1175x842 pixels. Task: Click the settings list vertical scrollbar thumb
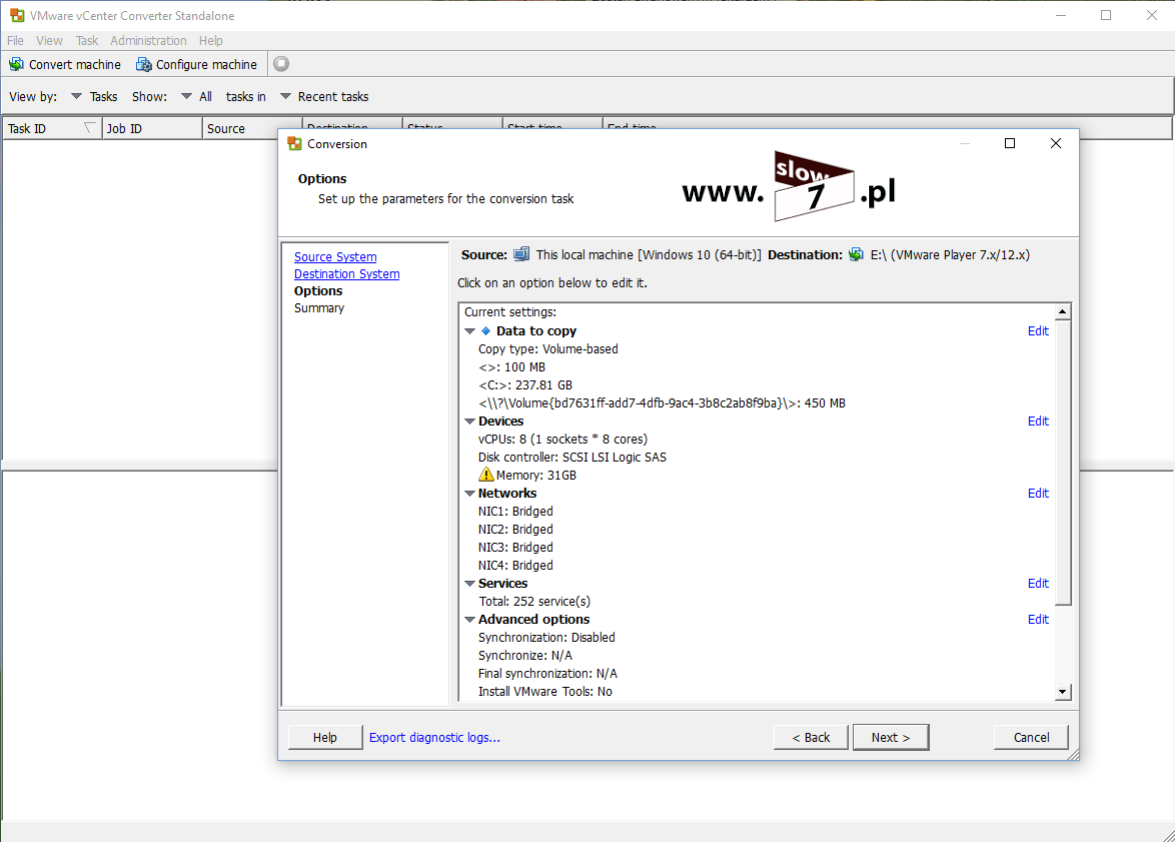(1063, 461)
